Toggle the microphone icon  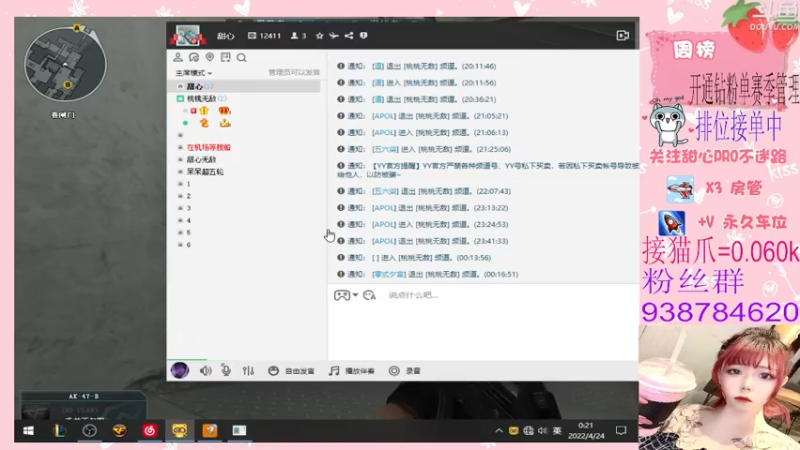(226, 371)
